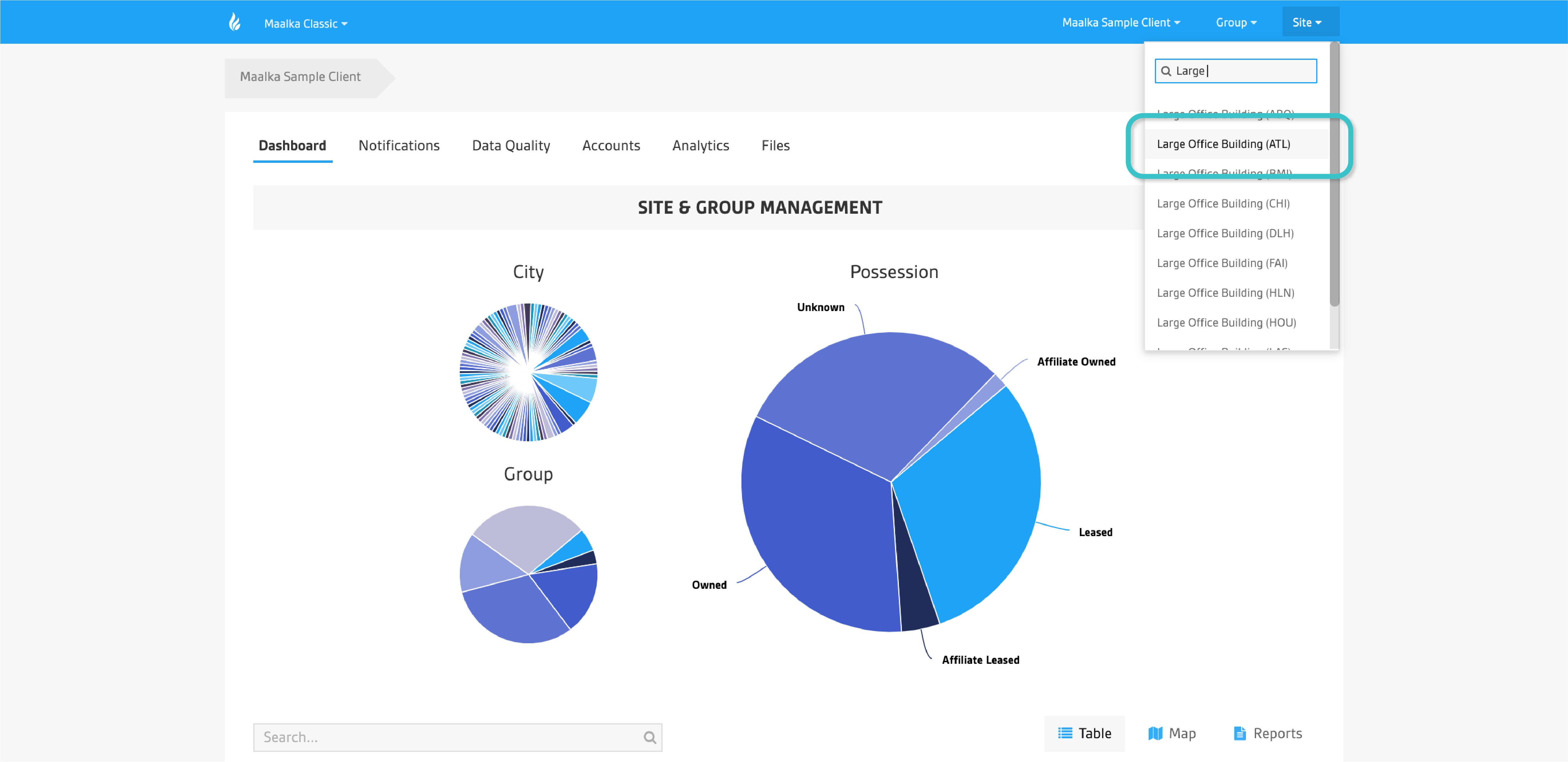Choose Large Office Building (DLH) site
This screenshot has width=1568, height=762.
tap(1236, 233)
